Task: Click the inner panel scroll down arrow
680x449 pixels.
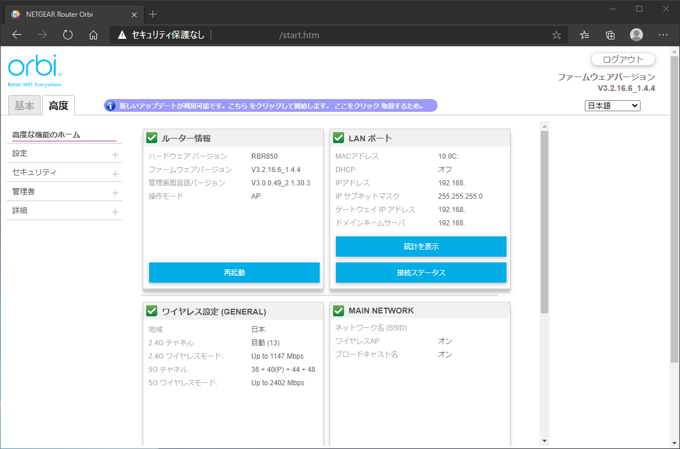Action: (545, 441)
